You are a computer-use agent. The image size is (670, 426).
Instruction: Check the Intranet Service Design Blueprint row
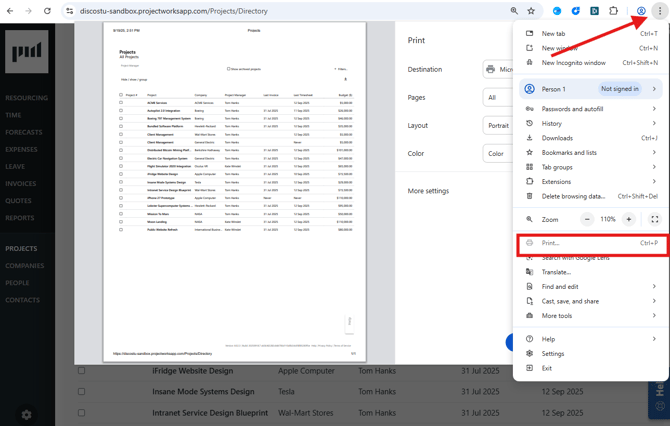pyautogui.click(x=82, y=412)
